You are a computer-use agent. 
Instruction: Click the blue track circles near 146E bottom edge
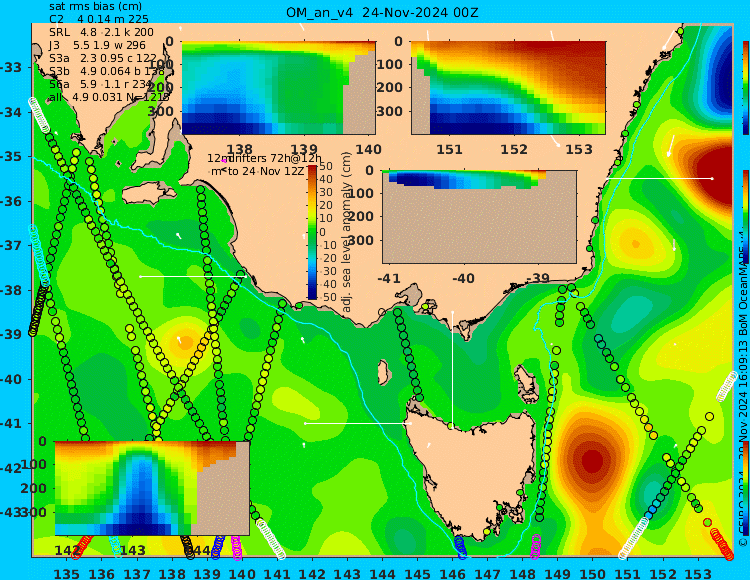pyautogui.click(x=460, y=547)
